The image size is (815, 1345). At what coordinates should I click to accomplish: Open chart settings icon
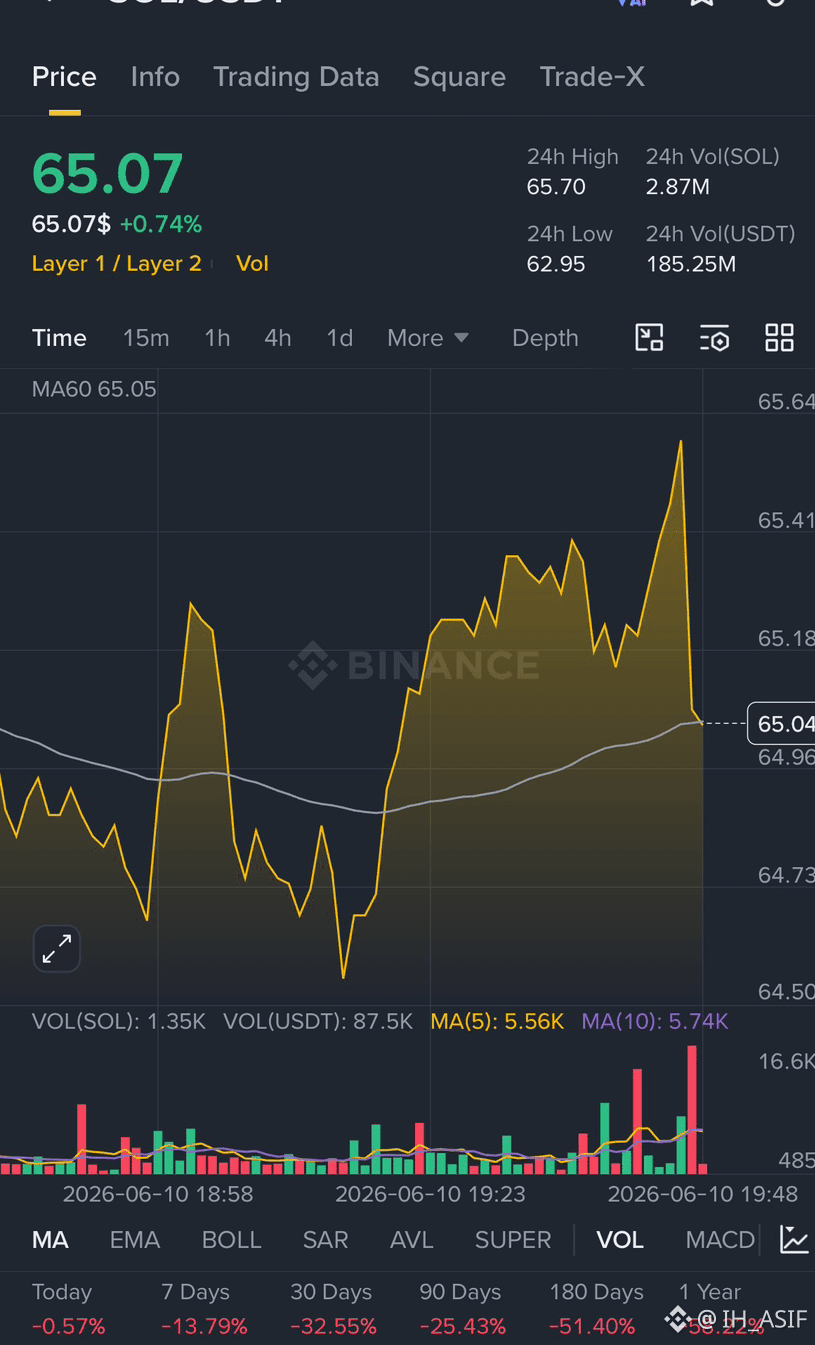[714, 338]
